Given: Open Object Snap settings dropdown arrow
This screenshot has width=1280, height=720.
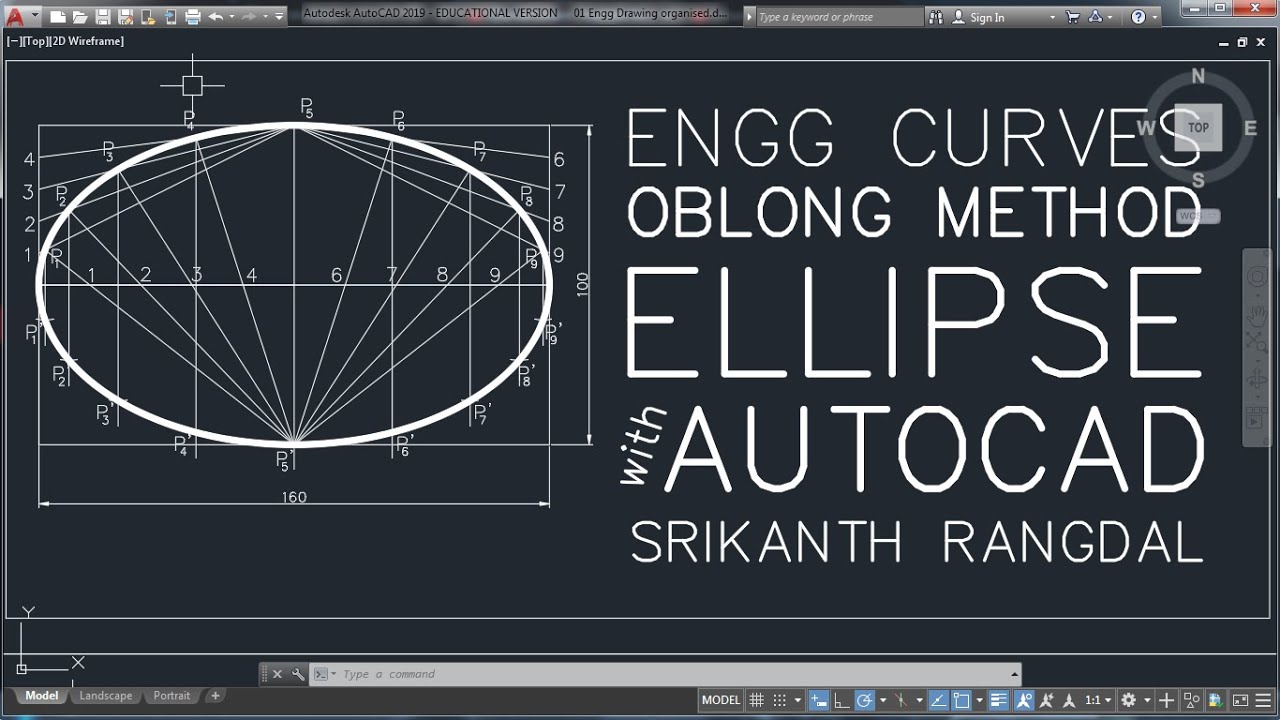Looking at the screenshot, I should tap(979, 700).
